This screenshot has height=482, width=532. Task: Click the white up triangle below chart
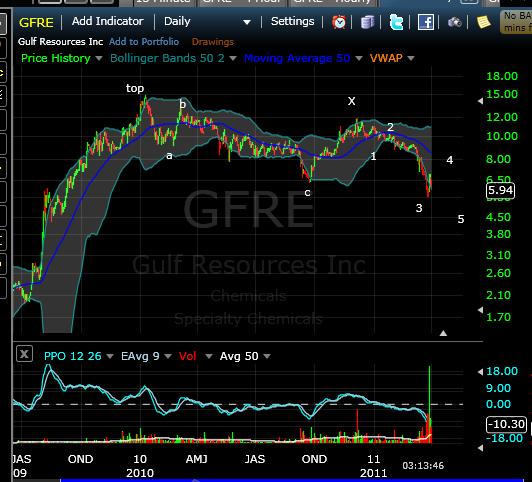(x=443, y=333)
